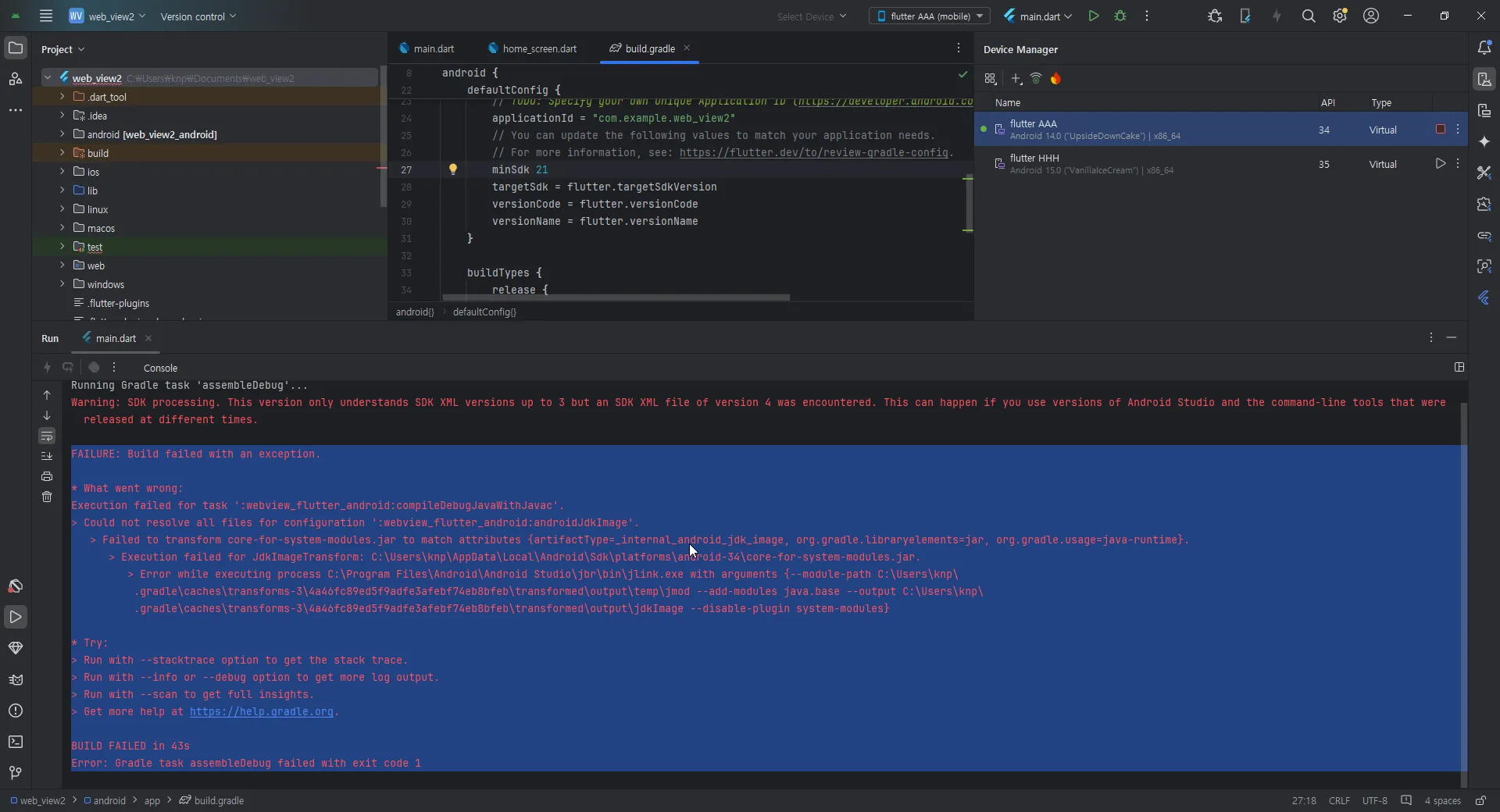Change UTF-8 file encoding in status bar
This screenshot has width=1500, height=812.
click(1375, 800)
